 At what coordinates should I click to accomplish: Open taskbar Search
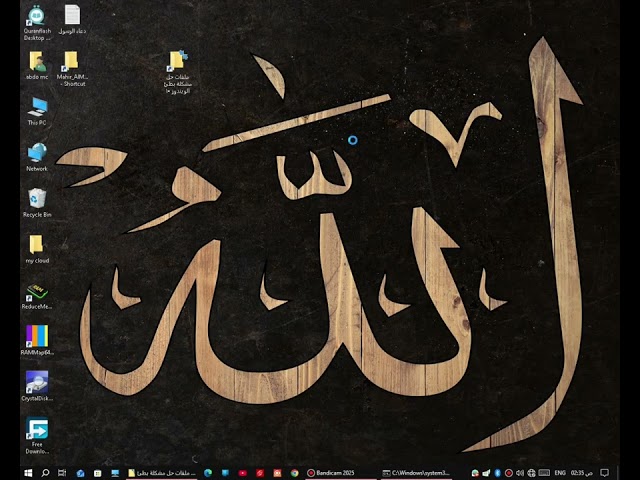click(x=45, y=473)
